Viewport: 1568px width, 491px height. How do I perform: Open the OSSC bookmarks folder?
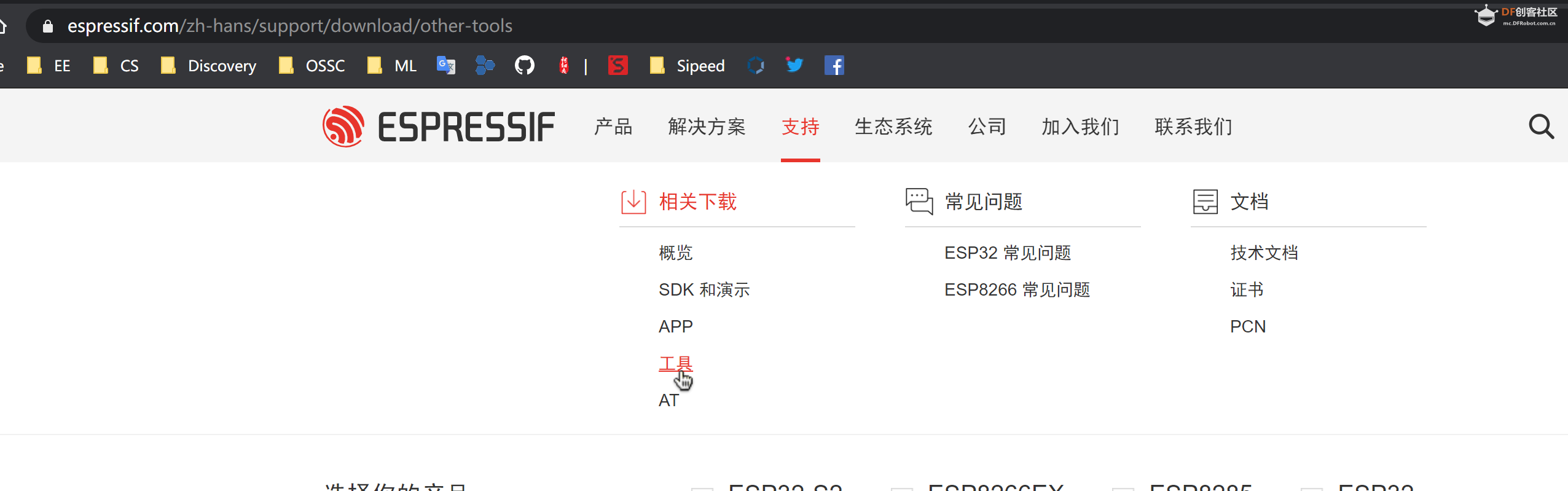[312, 66]
